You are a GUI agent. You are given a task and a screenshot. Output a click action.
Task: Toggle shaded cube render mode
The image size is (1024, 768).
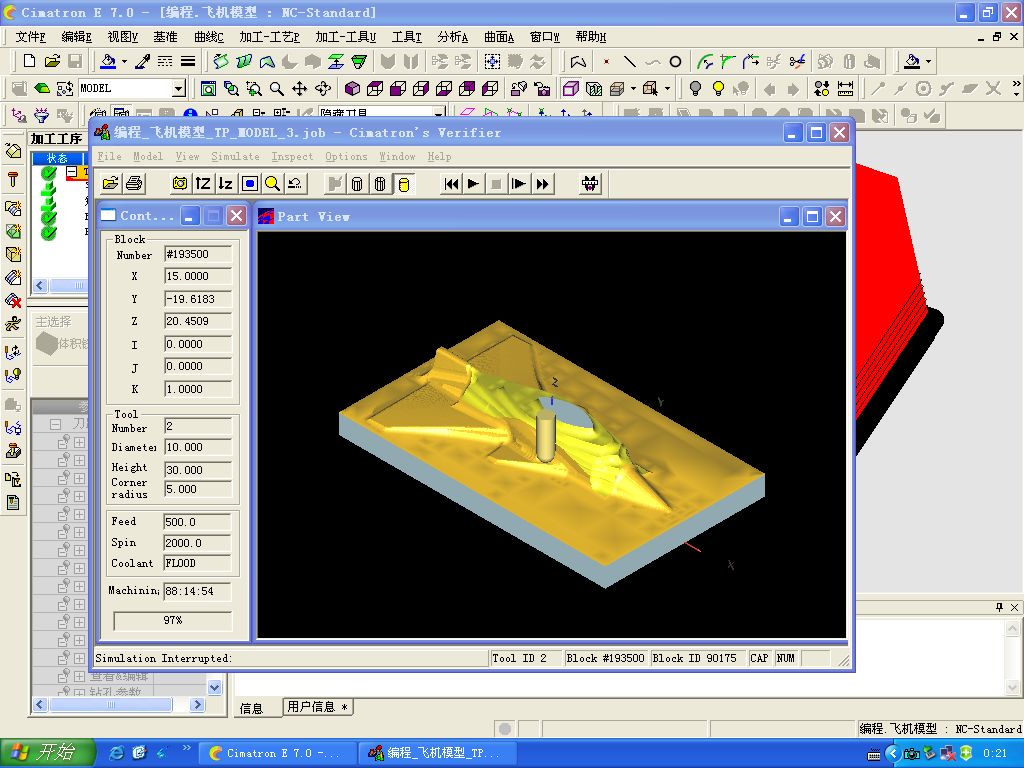coord(571,88)
